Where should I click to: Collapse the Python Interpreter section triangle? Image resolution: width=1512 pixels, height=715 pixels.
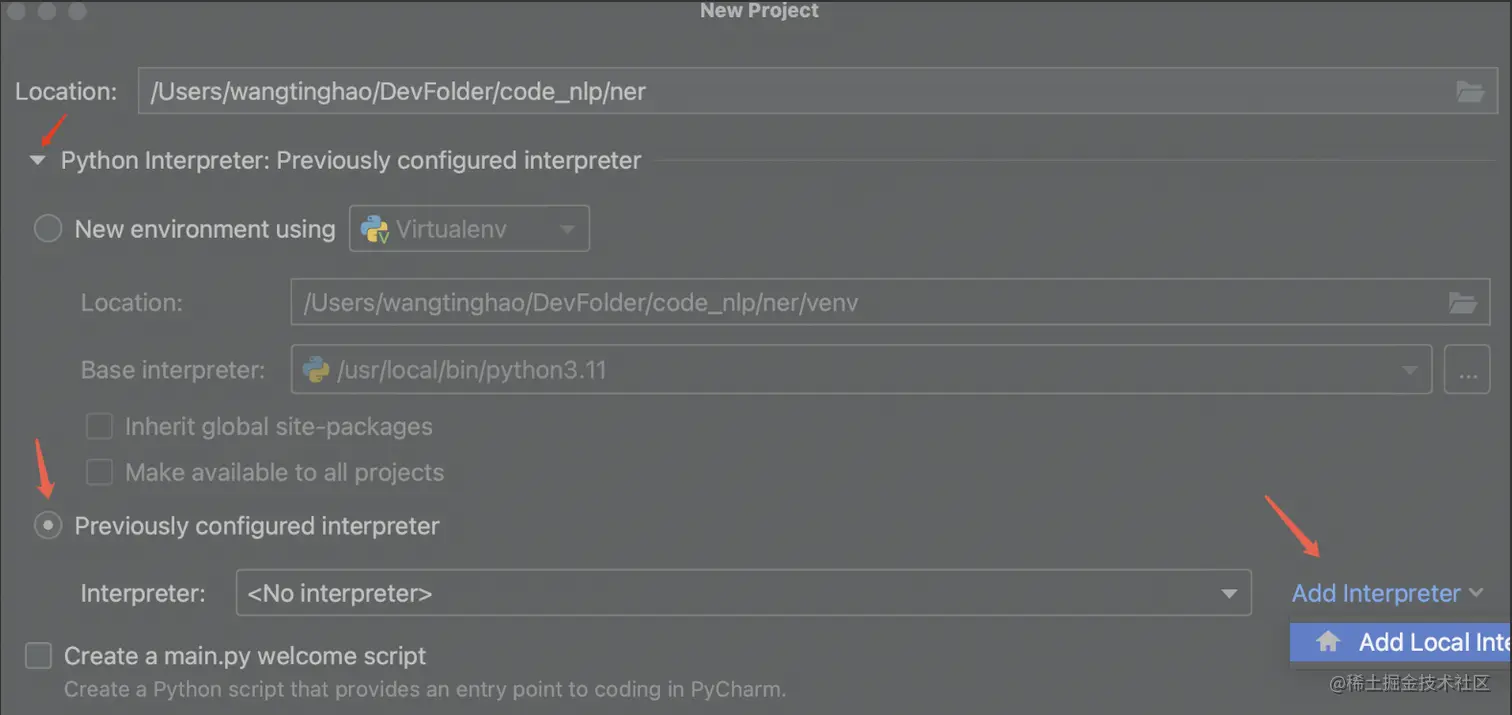[38, 160]
